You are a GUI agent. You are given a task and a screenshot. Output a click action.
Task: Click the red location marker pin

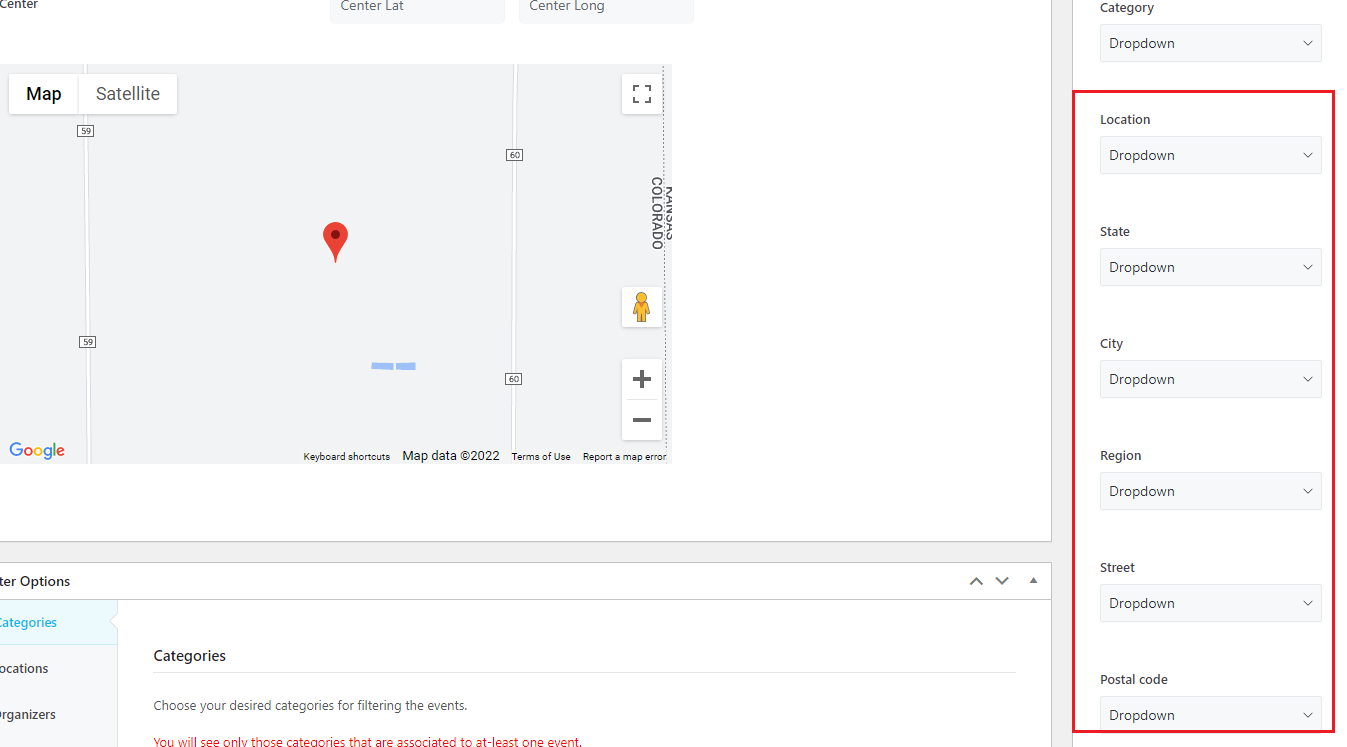coord(335,240)
